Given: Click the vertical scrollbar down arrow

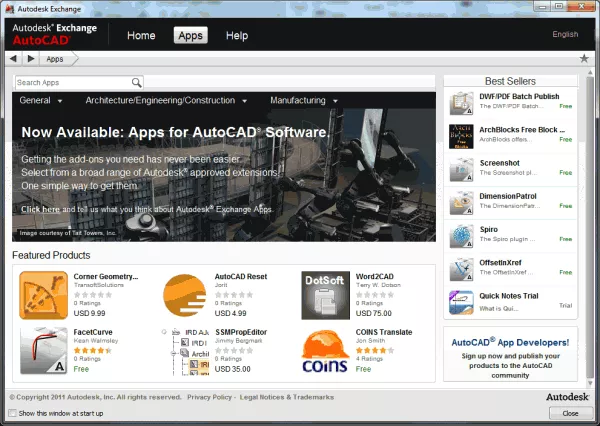Looking at the screenshot, I should click(x=590, y=383).
